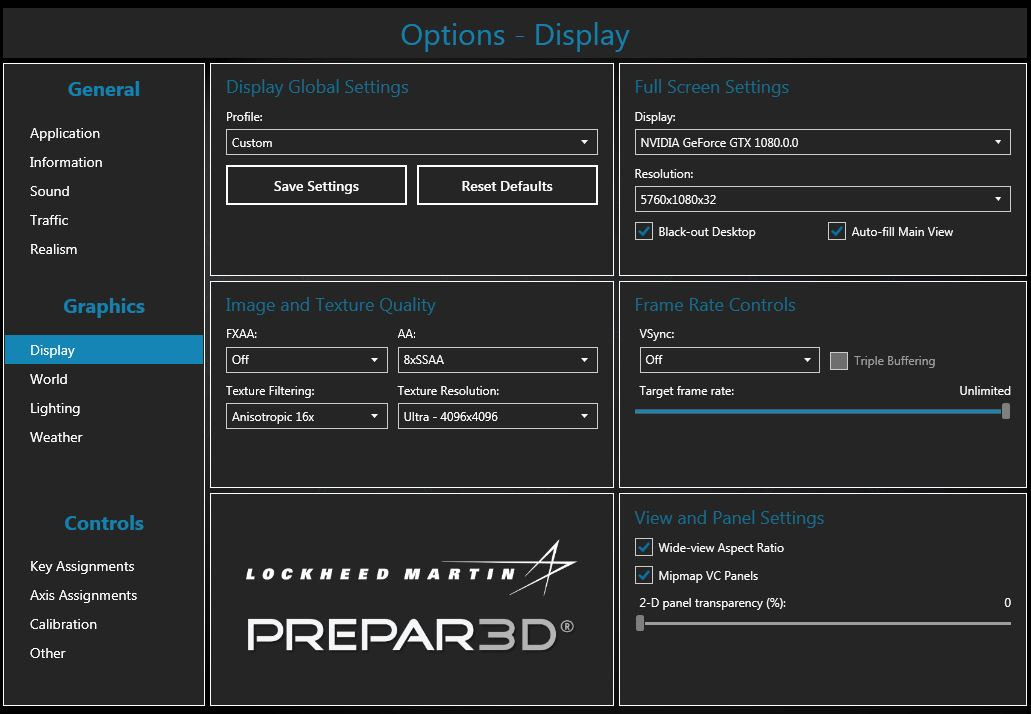Click the General section heading
This screenshot has width=1031, height=714.
(104, 89)
